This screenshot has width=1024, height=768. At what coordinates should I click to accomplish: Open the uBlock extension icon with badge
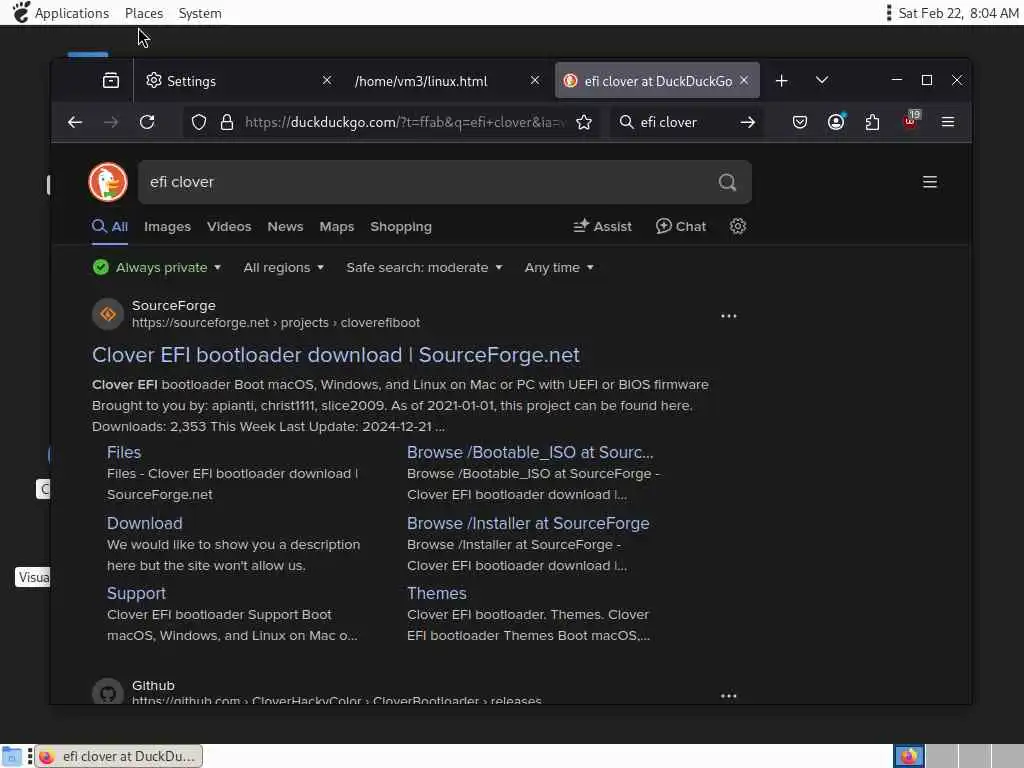point(910,121)
